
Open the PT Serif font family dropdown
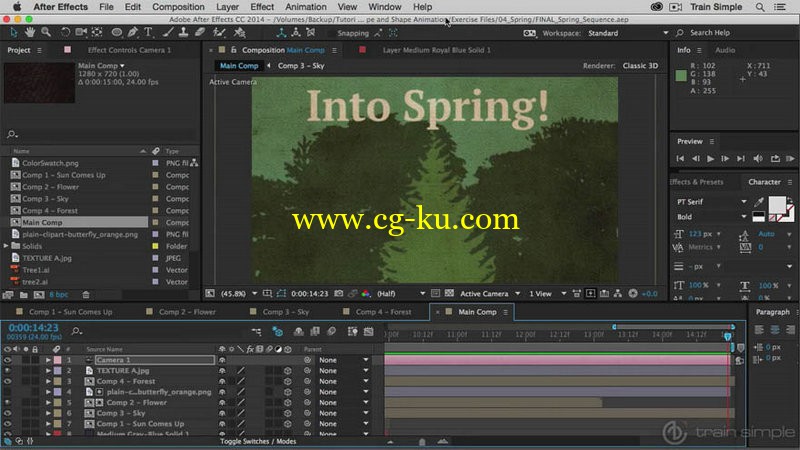(712, 202)
